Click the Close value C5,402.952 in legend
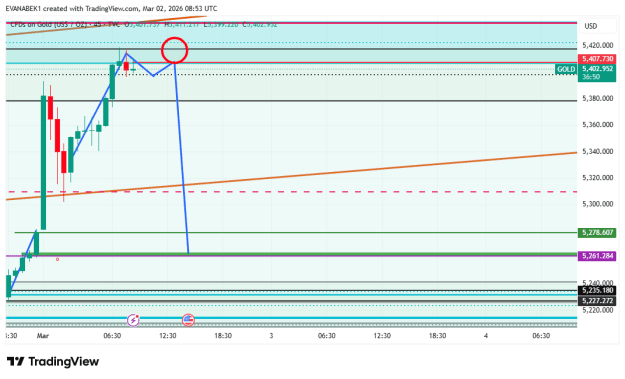This screenshot has width=625, height=379. coord(260,25)
